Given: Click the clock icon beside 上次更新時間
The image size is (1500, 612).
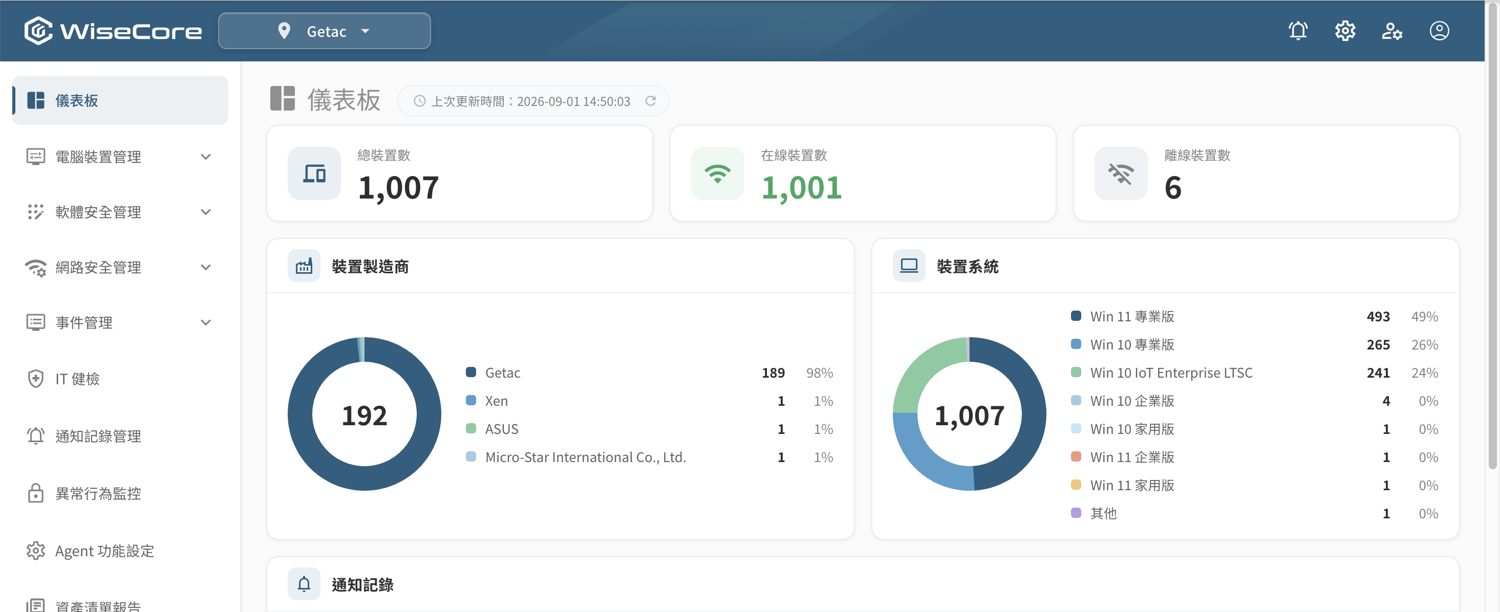Looking at the screenshot, I should tap(420, 101).
